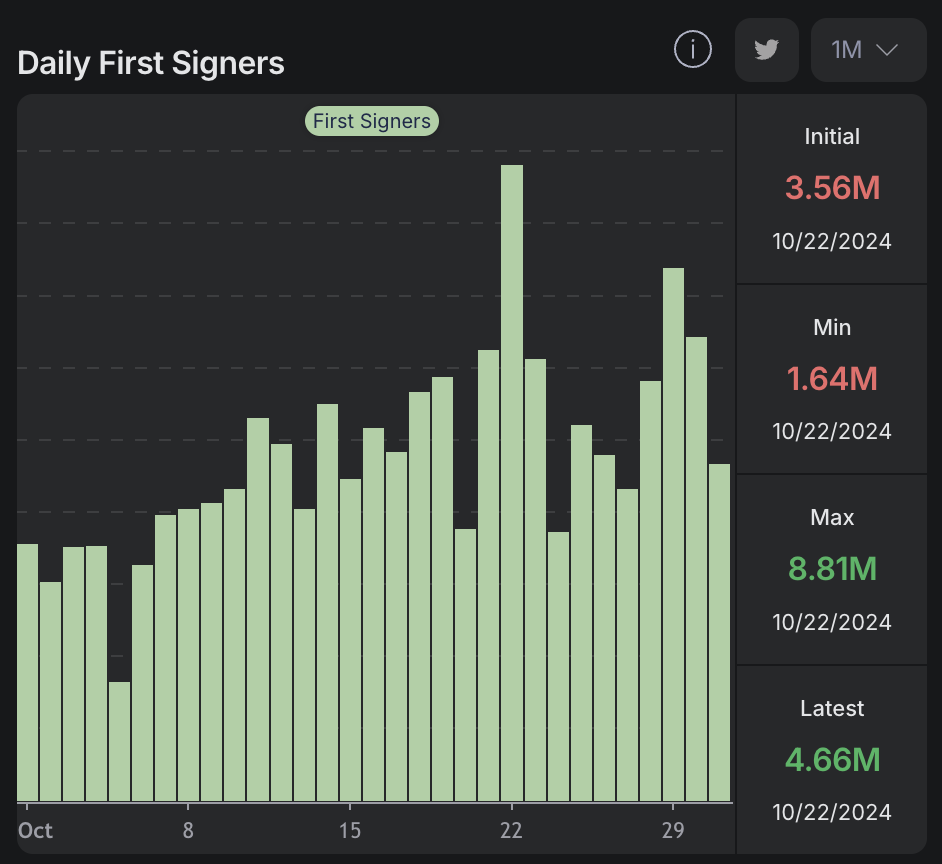Select the October 29 peak bar
Viewport: 942px width, 864px height.
click(673, 535)
